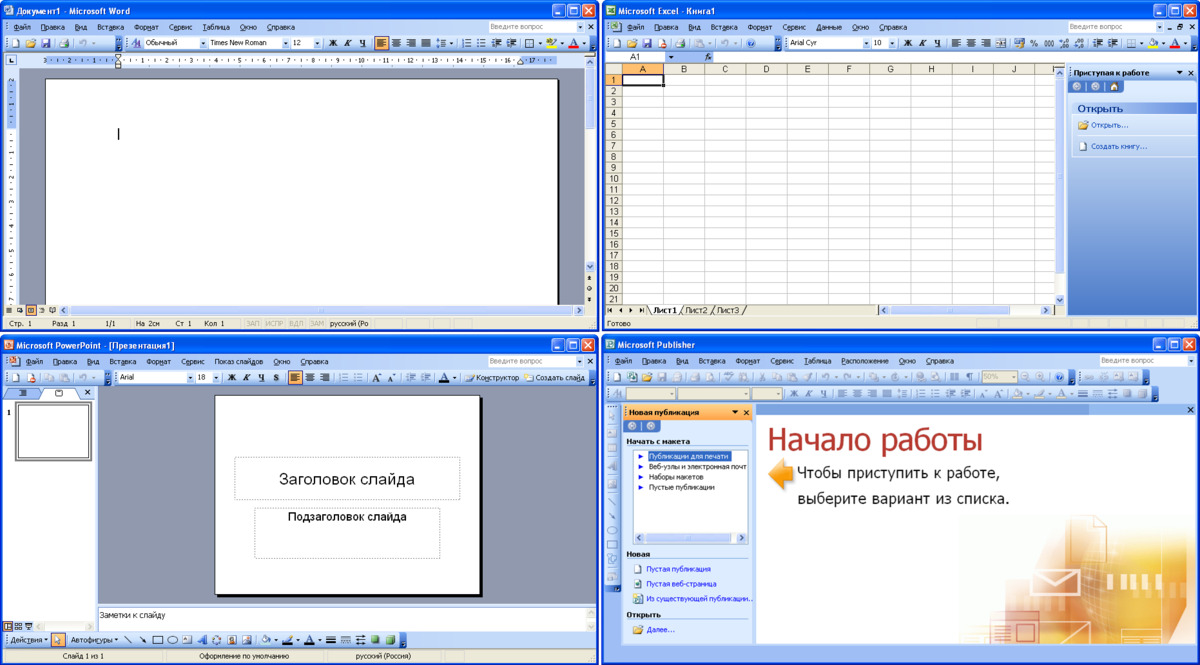Click Word font color A button
Viewport: 1200px width, 665px height.
pyautogui.click(x=573, y=43)
